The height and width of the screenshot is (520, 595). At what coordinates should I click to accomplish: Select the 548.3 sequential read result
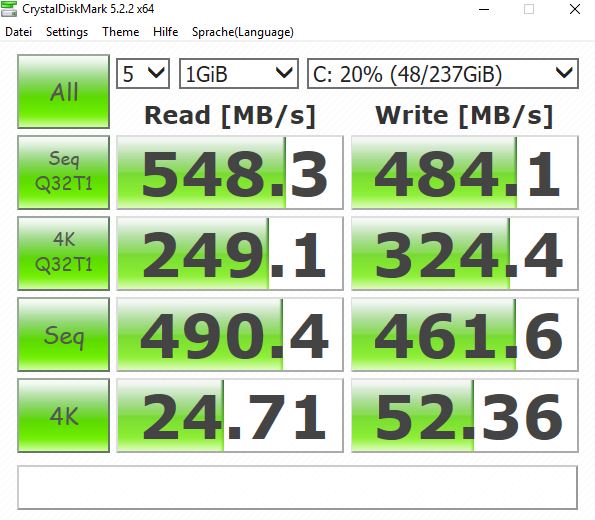230,172
